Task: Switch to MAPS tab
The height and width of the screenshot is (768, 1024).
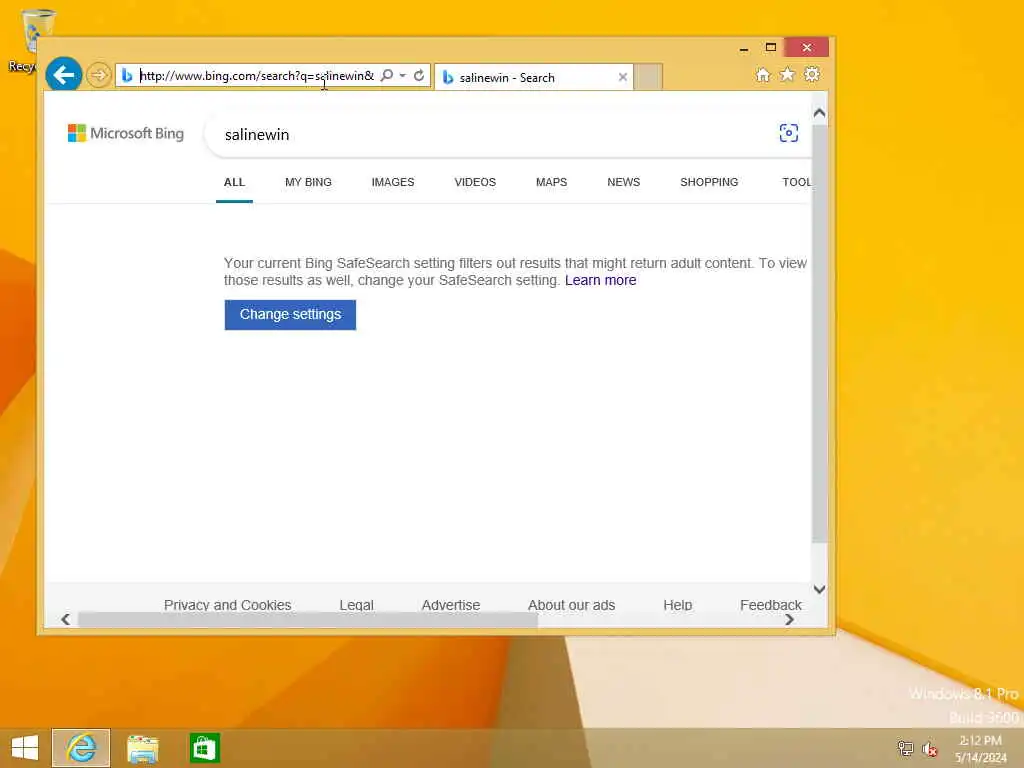Action: click(551, 182)
